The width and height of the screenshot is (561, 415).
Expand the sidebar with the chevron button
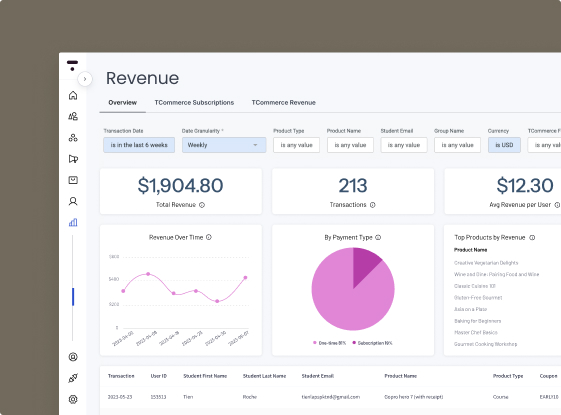[x=85, y=79]
